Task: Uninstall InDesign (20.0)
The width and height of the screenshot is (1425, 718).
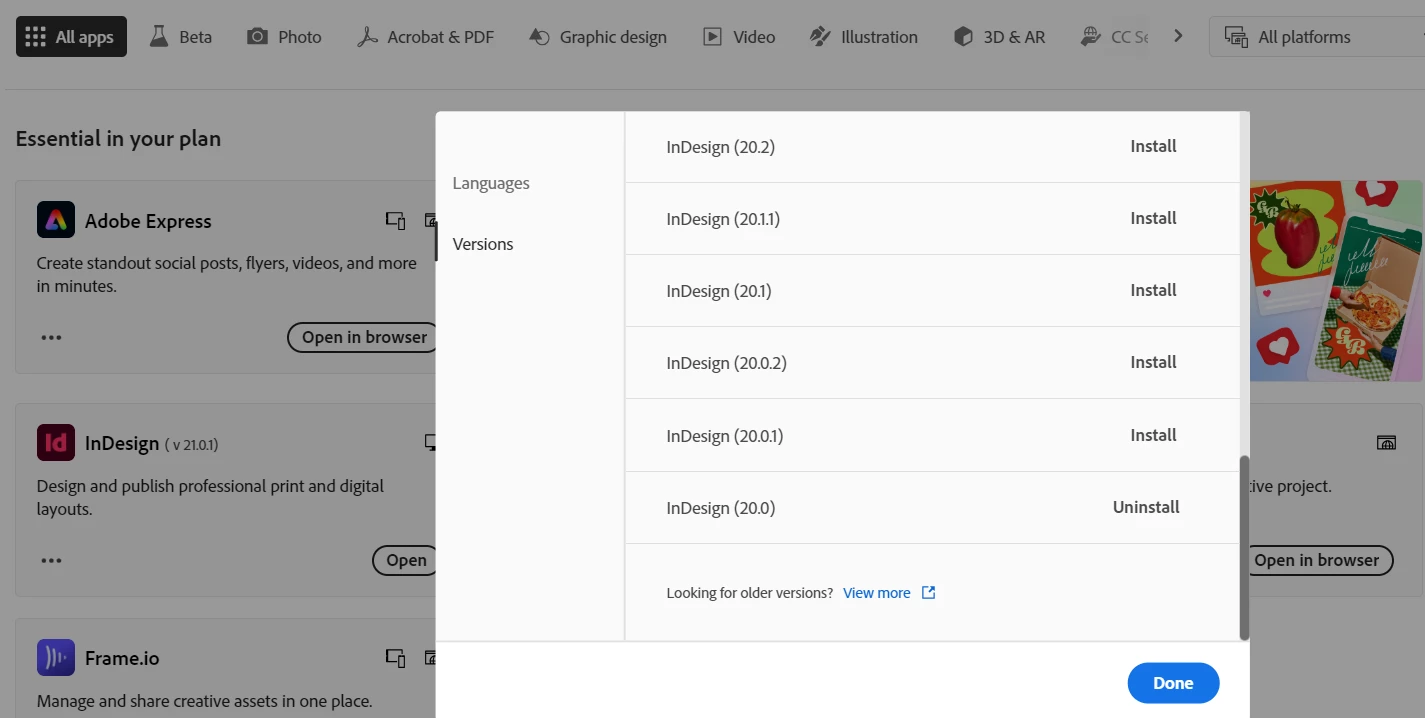Action: click(x=1146, y=507)
